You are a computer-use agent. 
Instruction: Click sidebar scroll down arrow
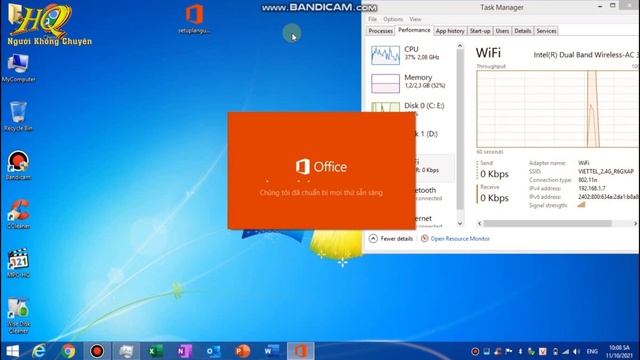click(x=460, y=223)
